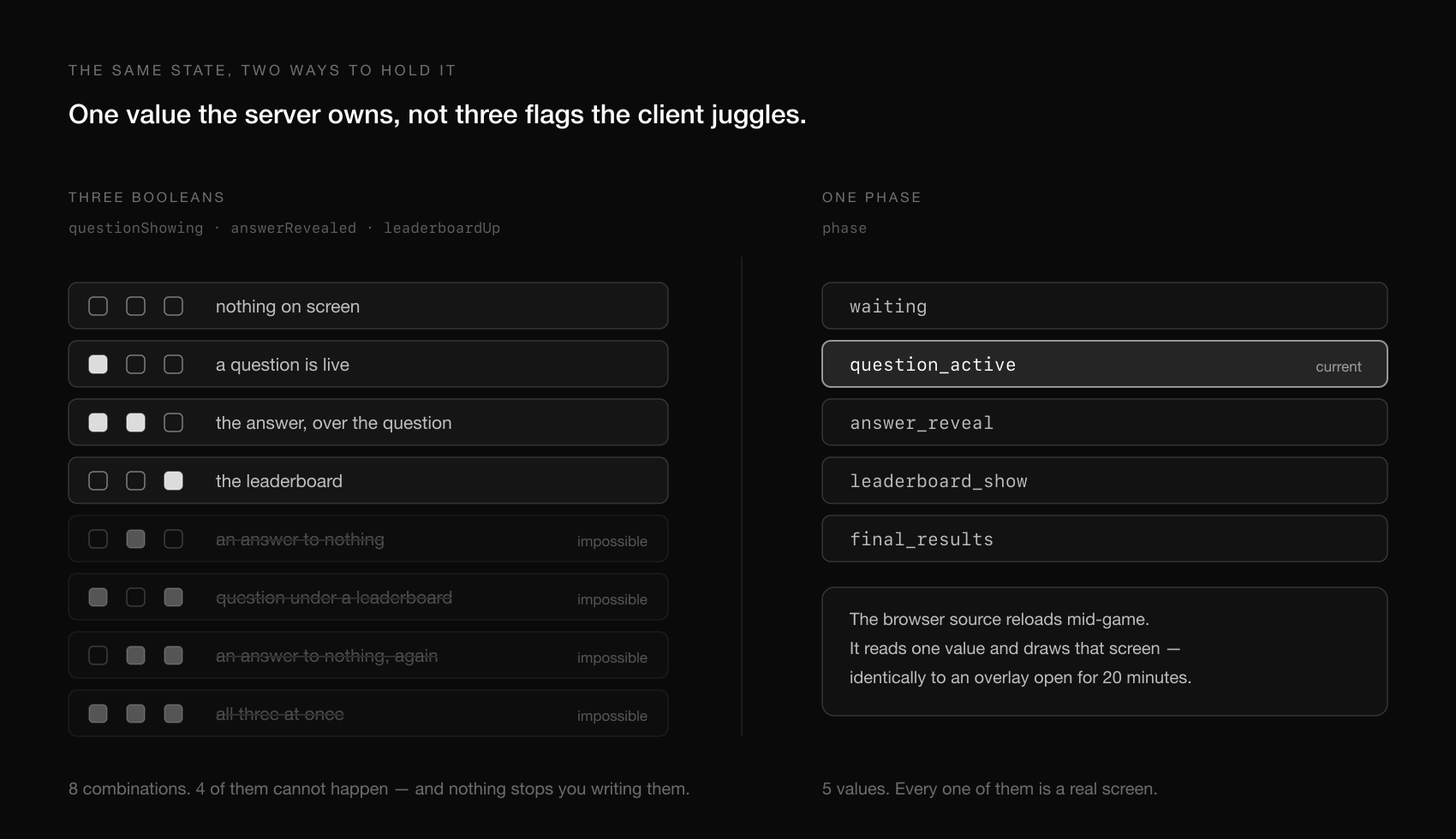Select the 'question_active' phase row

pyautogui.click(x=1105, y=364)
